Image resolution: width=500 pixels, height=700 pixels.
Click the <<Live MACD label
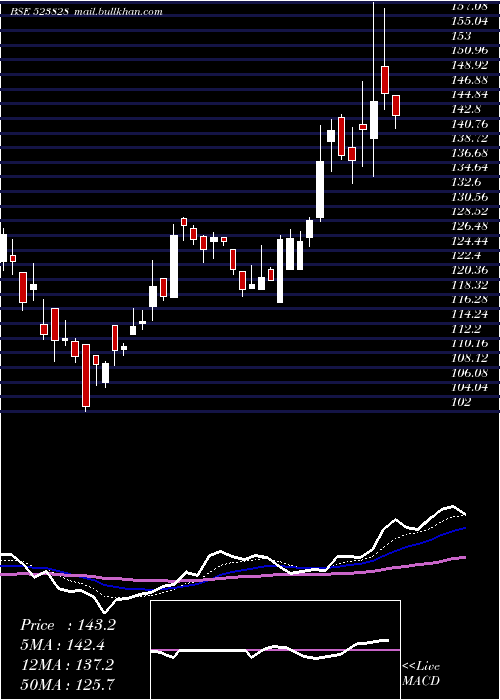point(421,673)
